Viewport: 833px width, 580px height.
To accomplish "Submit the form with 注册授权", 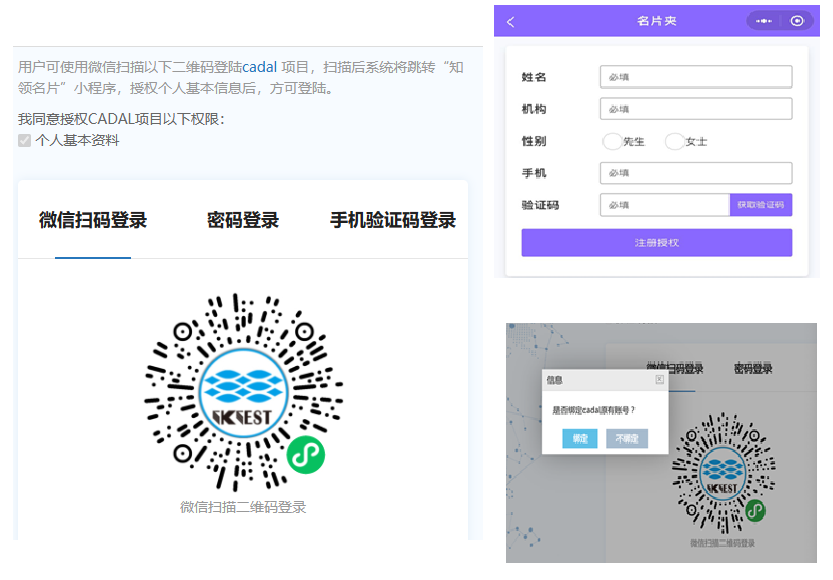I will pos(656,242).
